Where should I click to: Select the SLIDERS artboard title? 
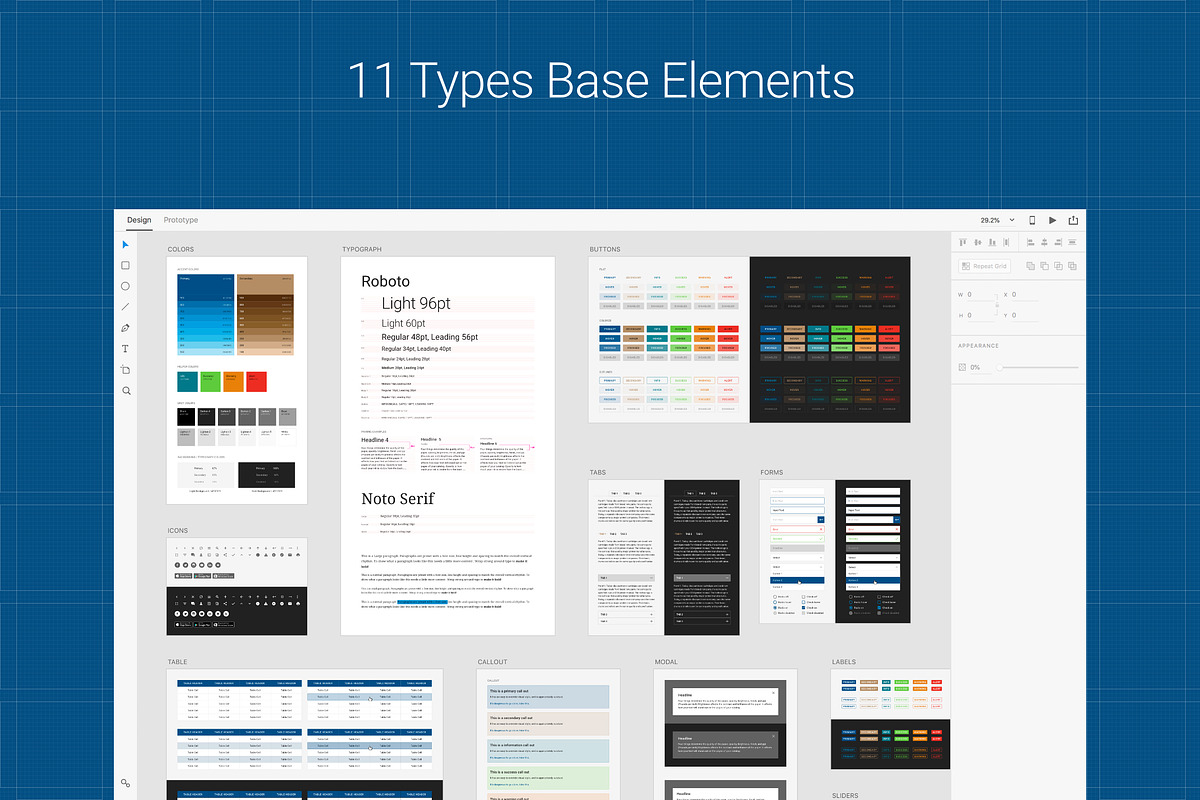846,794
